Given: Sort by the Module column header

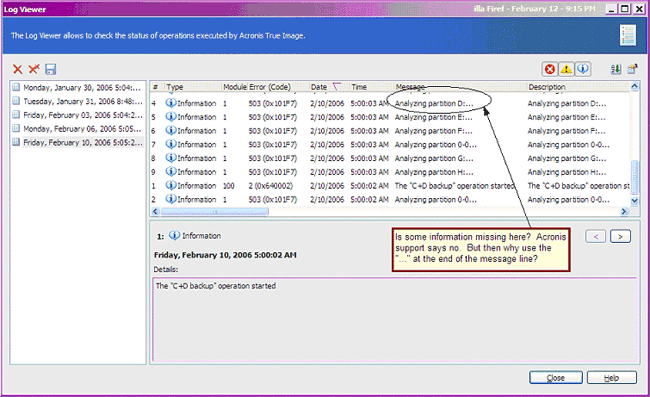Looking at the screenshot, I should tap(235, 87).
